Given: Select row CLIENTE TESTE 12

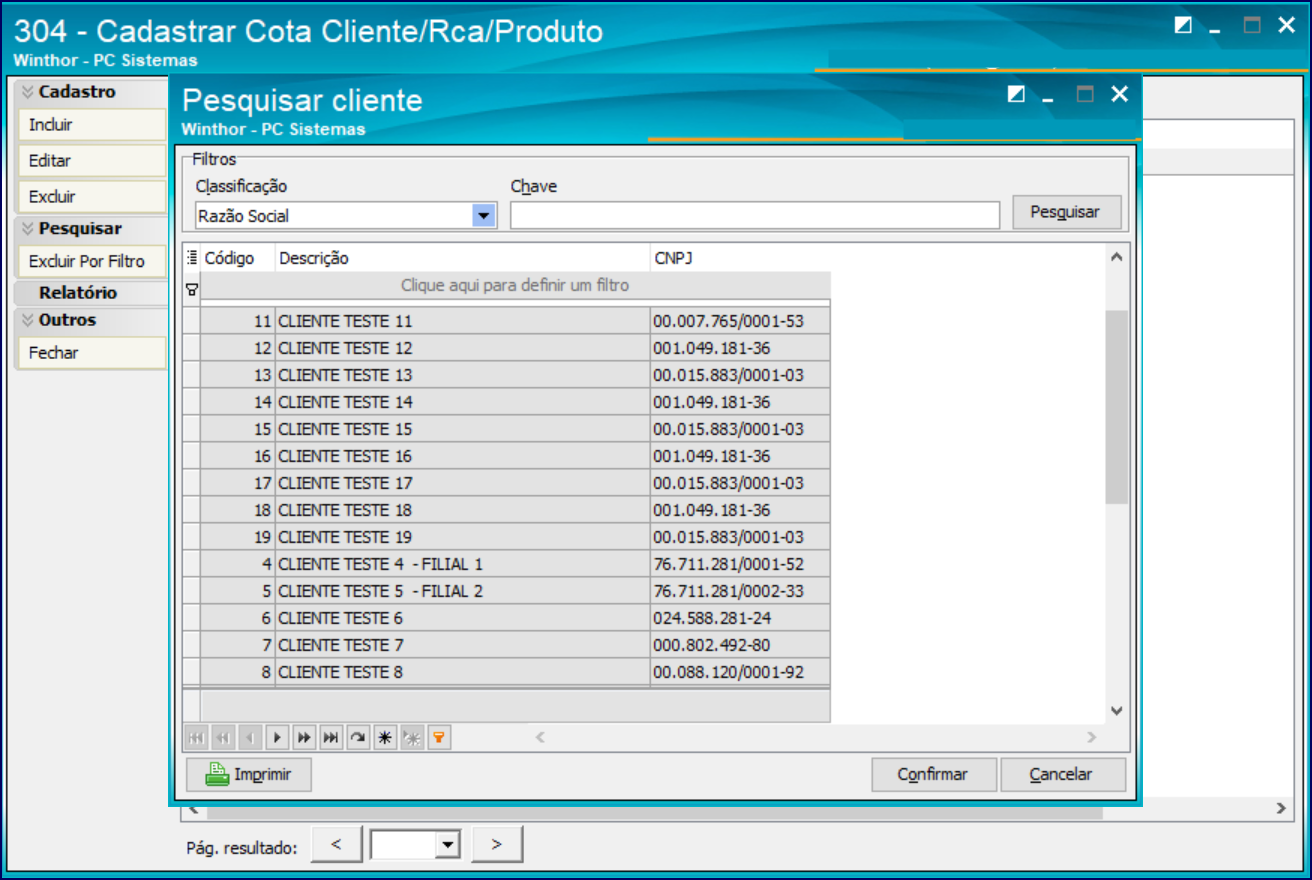Looking at the screenshot, I should [506, 348].
